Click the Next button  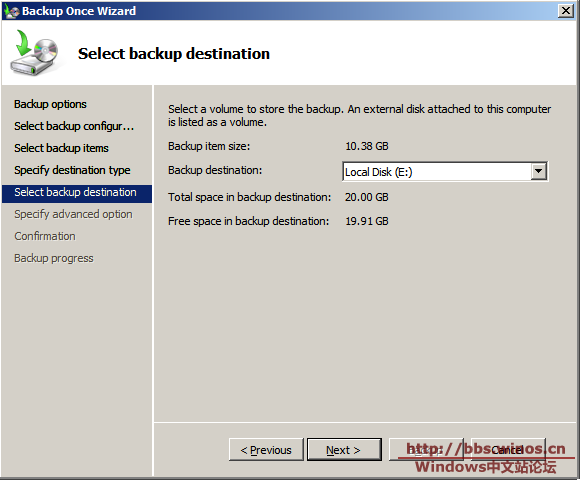[344, 450]
